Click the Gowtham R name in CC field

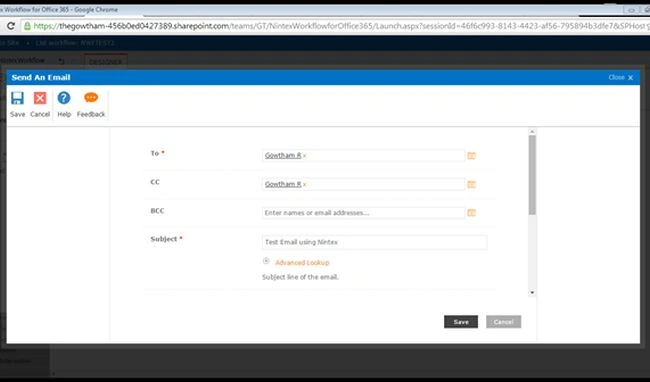coord(283,184)
